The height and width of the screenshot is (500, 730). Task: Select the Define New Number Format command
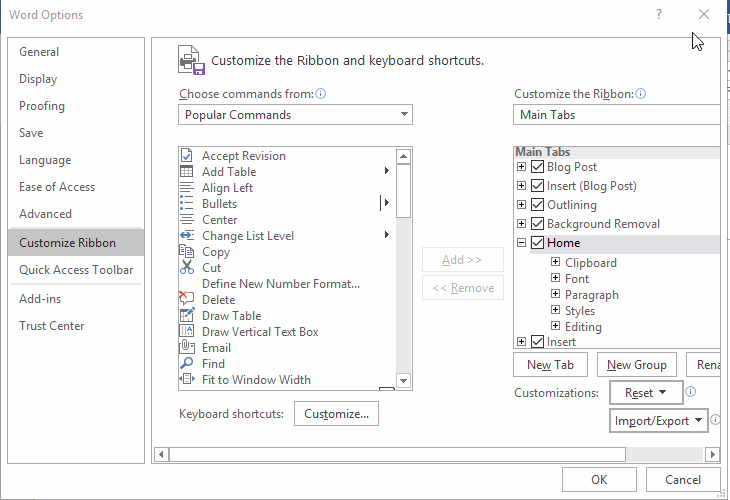click(287, 284)
